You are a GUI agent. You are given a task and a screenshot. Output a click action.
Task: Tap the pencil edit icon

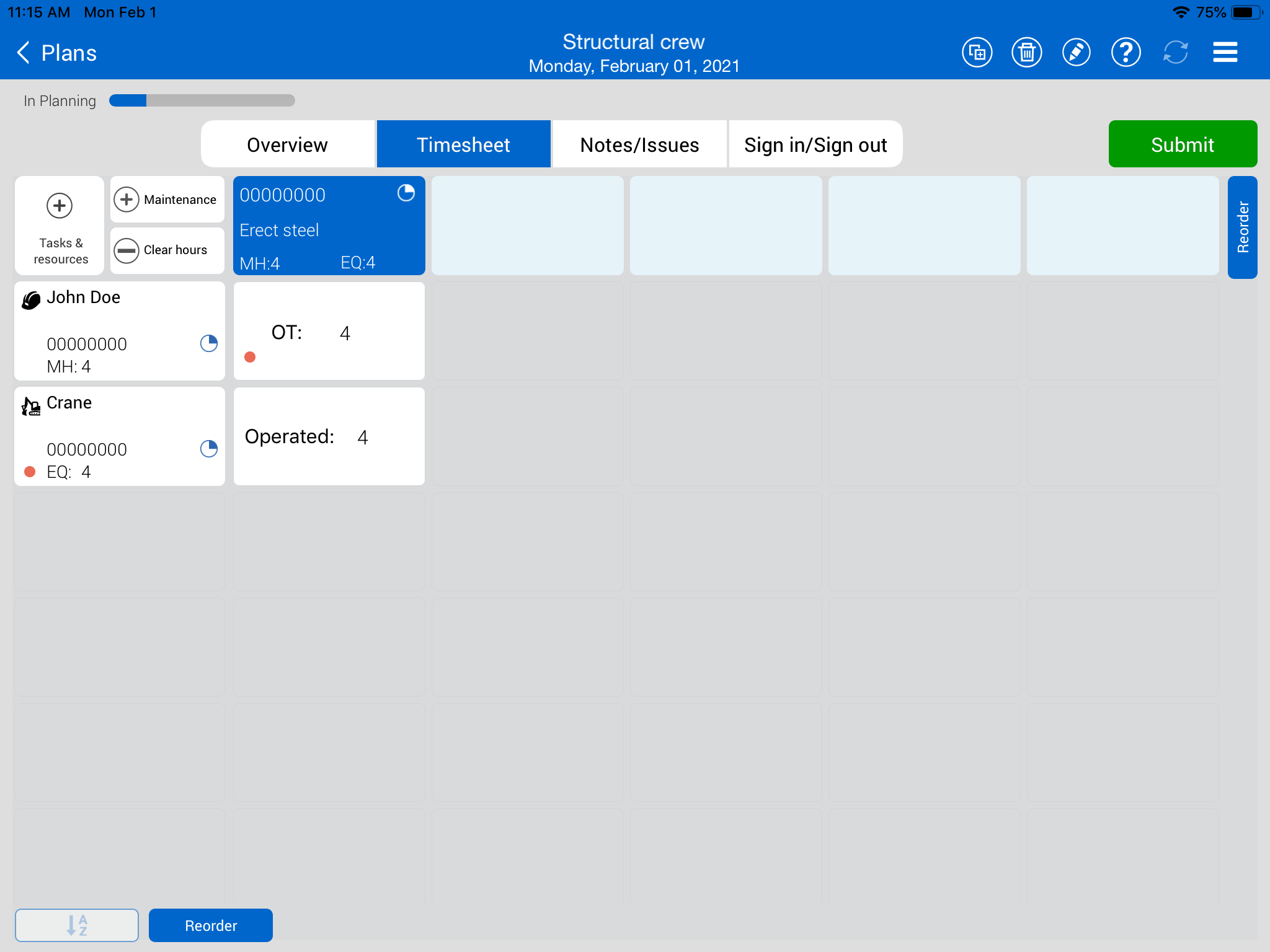point(1076,53)
